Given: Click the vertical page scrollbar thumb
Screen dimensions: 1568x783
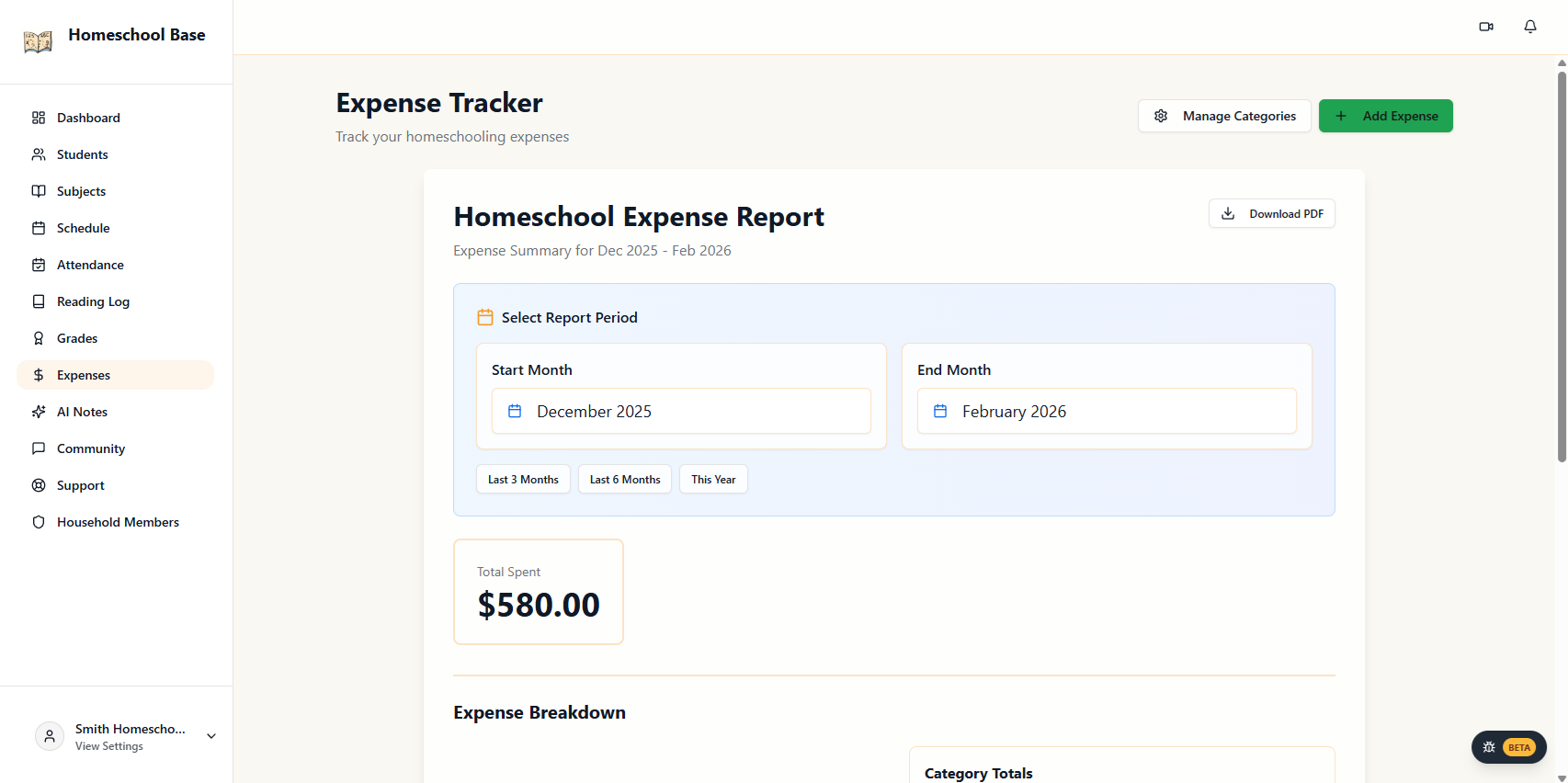Looking at the screenshot, I should [x=1562, y=267].
